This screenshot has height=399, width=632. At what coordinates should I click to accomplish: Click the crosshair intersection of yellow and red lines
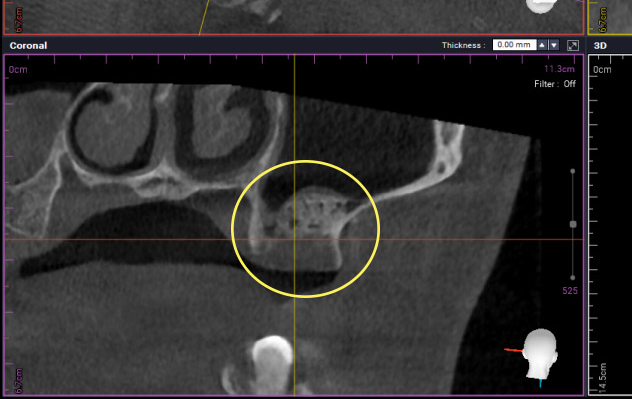click(295, 239)
